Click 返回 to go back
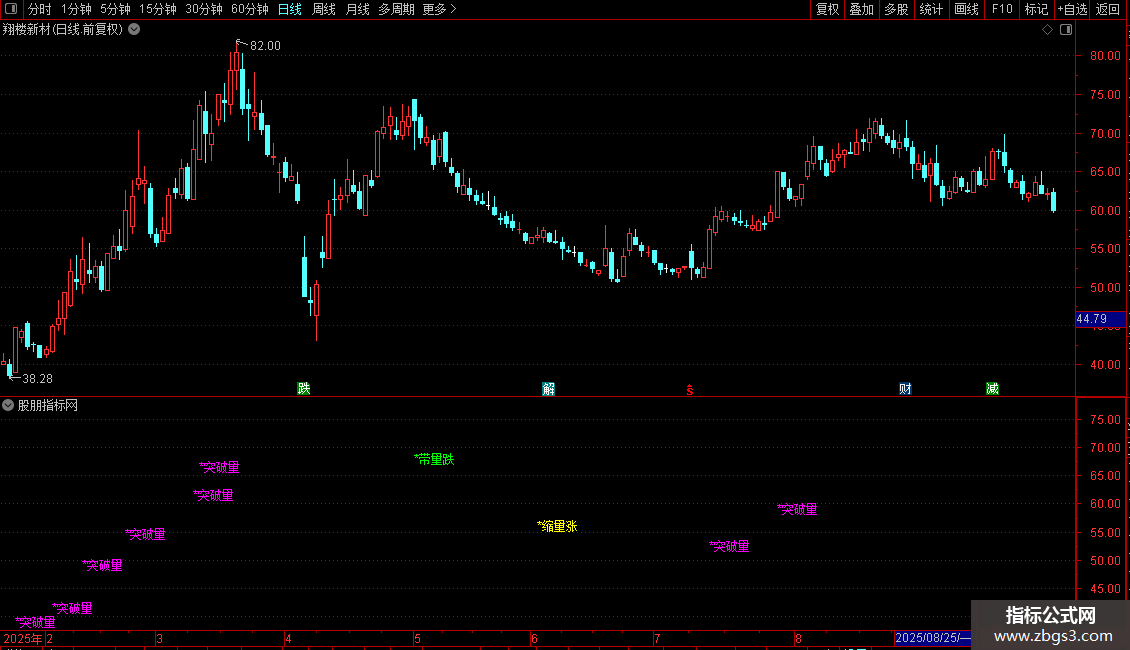This screenshot has width=1130, height=650. click(1108, 9)
